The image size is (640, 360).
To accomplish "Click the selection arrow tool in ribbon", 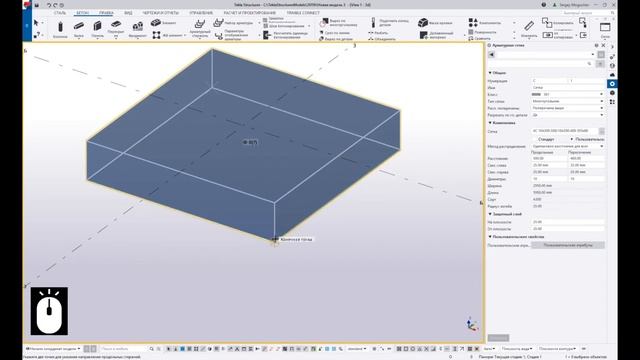I will pos(36,23).
